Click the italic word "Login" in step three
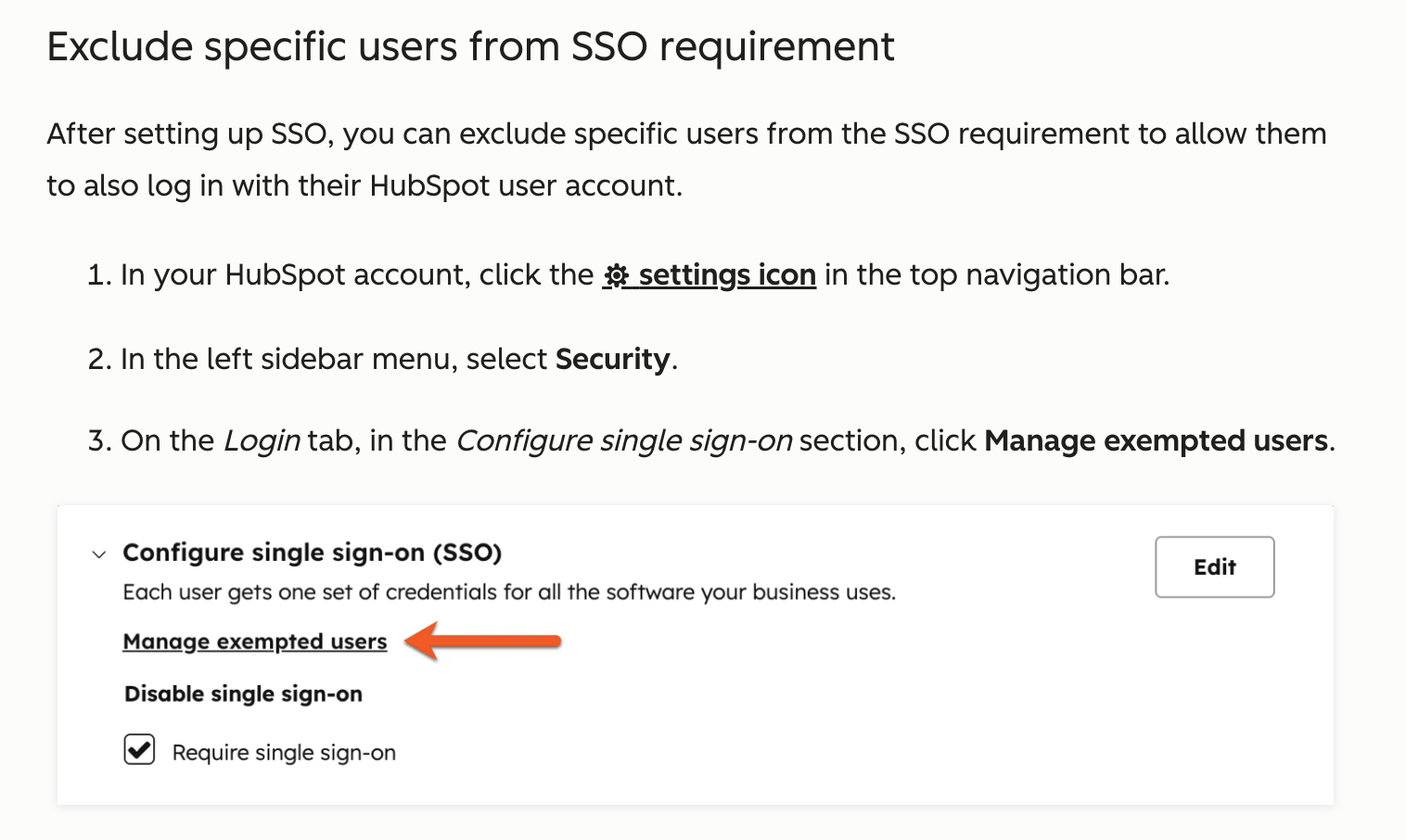This screenshot has height=840, width=1406. click(262, 440)
